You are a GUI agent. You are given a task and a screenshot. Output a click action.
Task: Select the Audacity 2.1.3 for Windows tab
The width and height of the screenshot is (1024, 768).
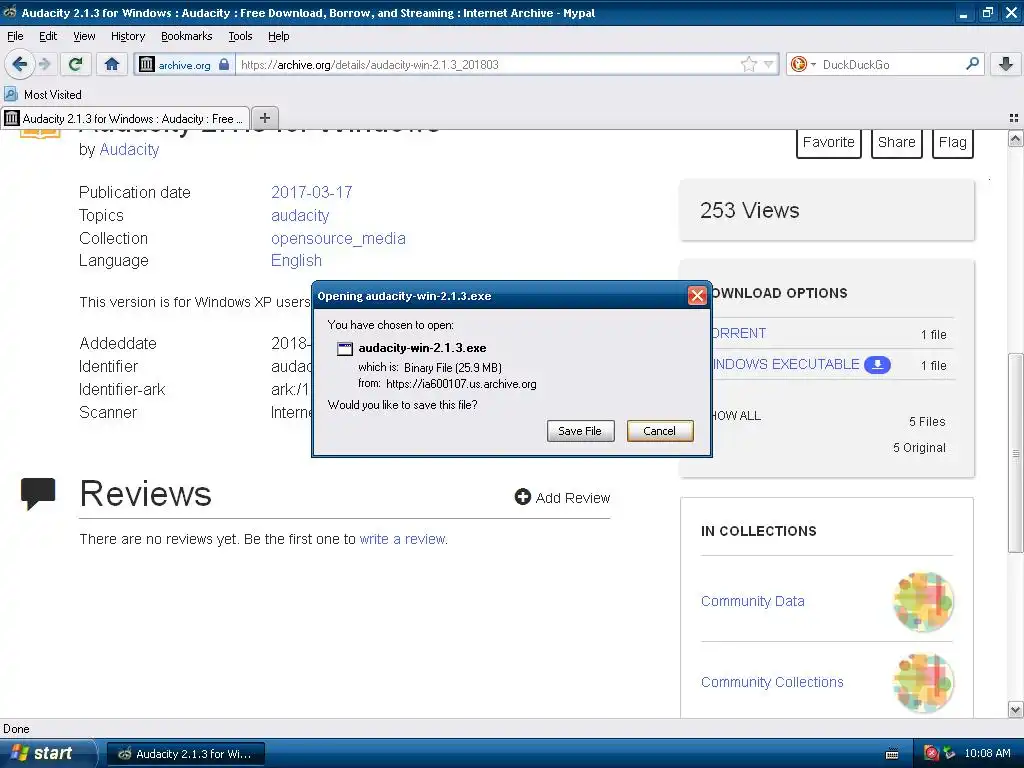point(125,118)
